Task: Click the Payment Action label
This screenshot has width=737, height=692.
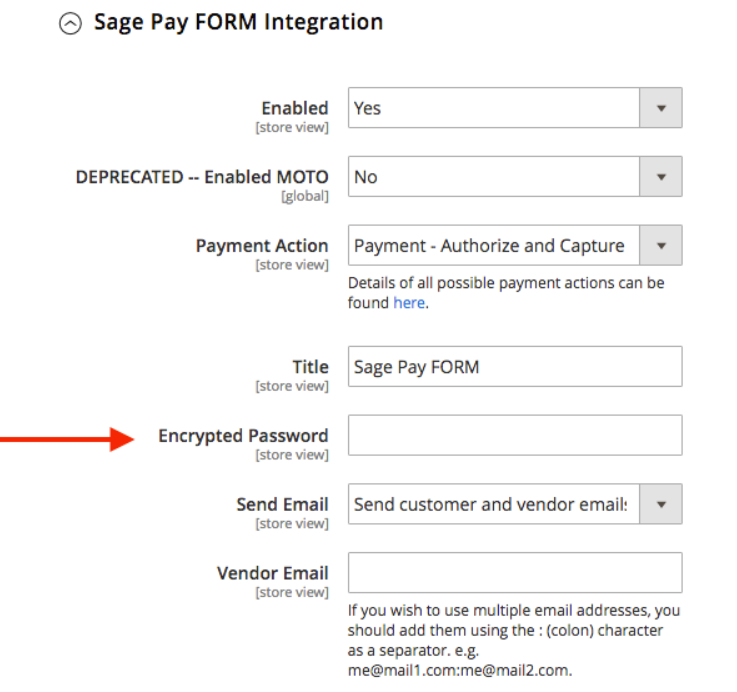Action: coord(262,246)
